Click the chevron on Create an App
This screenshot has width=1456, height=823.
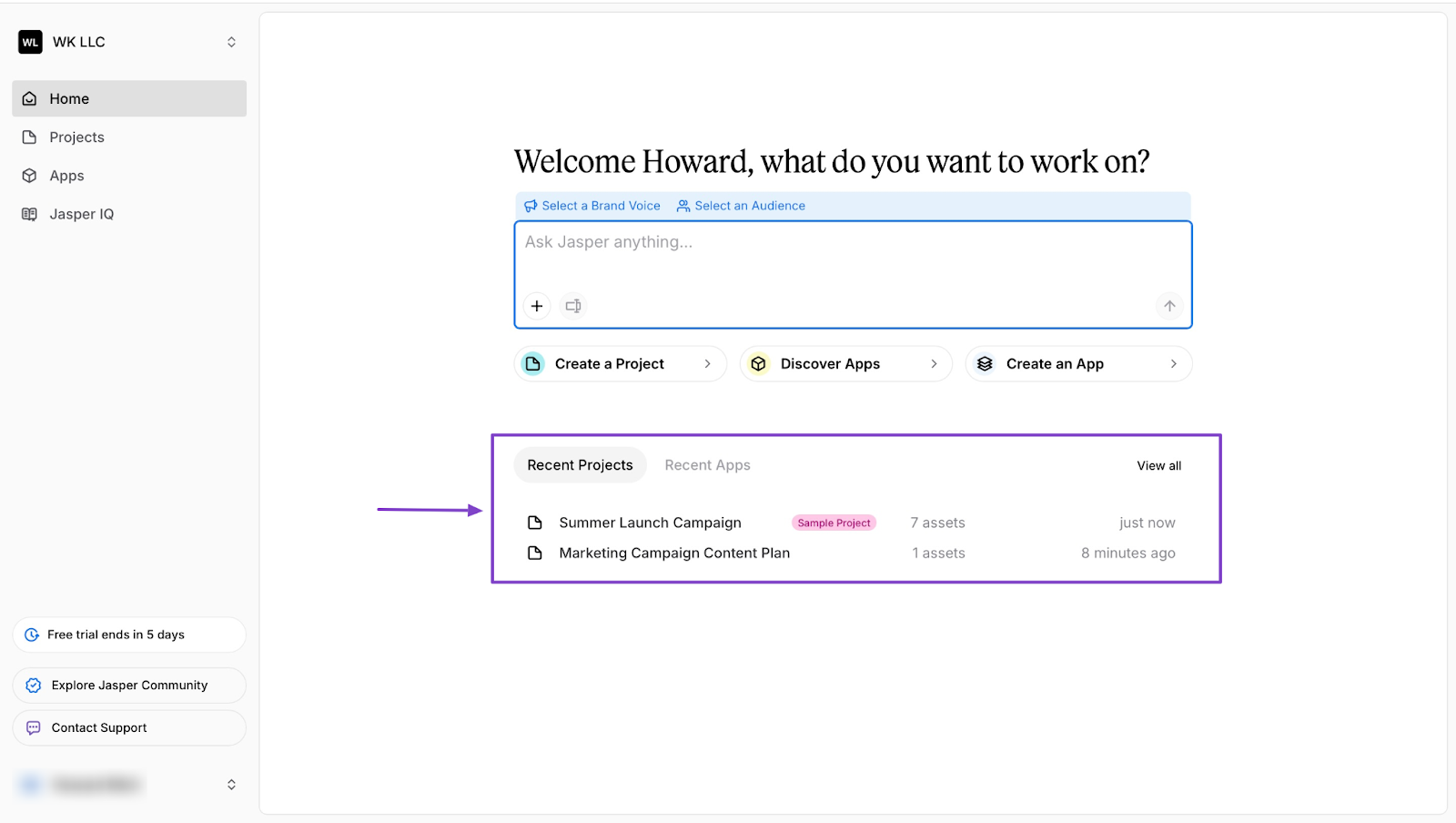pyautogui.click(x=1173, y=364)
